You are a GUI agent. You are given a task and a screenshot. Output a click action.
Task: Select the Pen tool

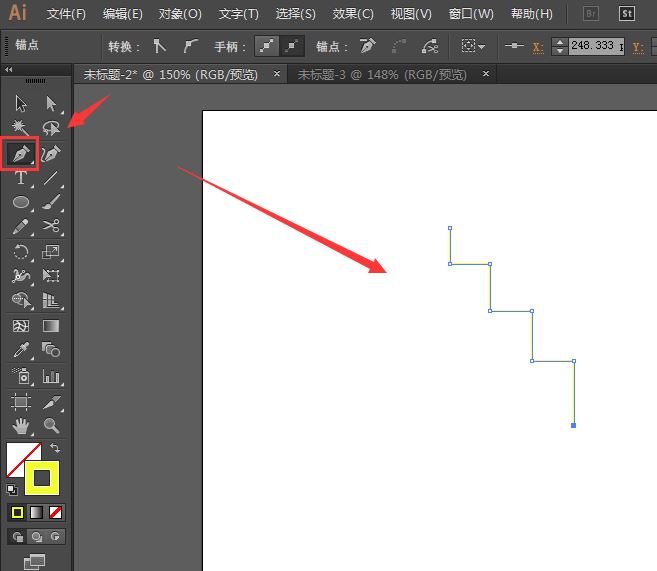point(20,153)
